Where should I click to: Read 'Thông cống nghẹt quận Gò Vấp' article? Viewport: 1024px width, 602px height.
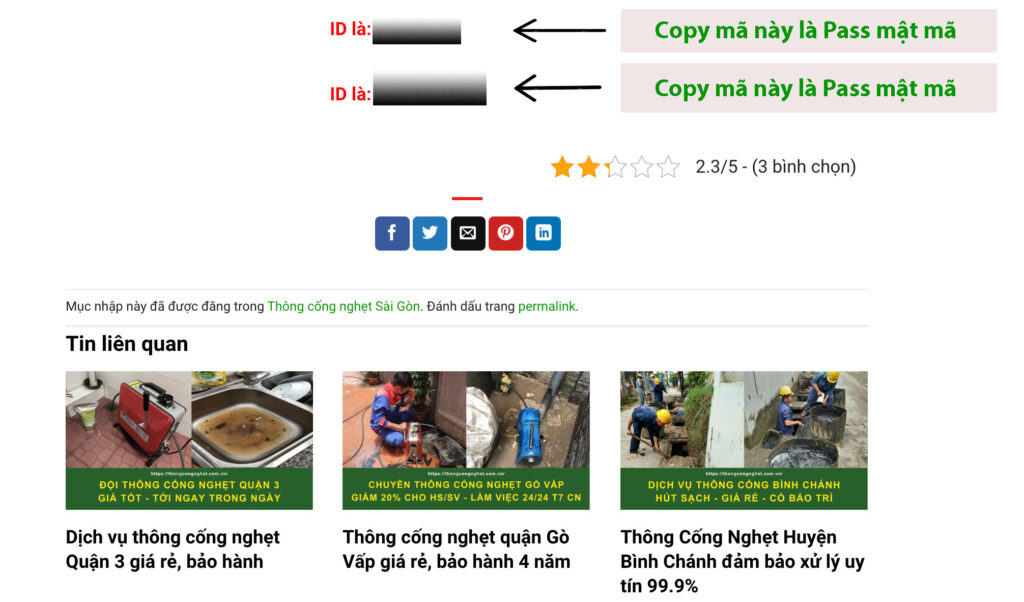point(456,549)
